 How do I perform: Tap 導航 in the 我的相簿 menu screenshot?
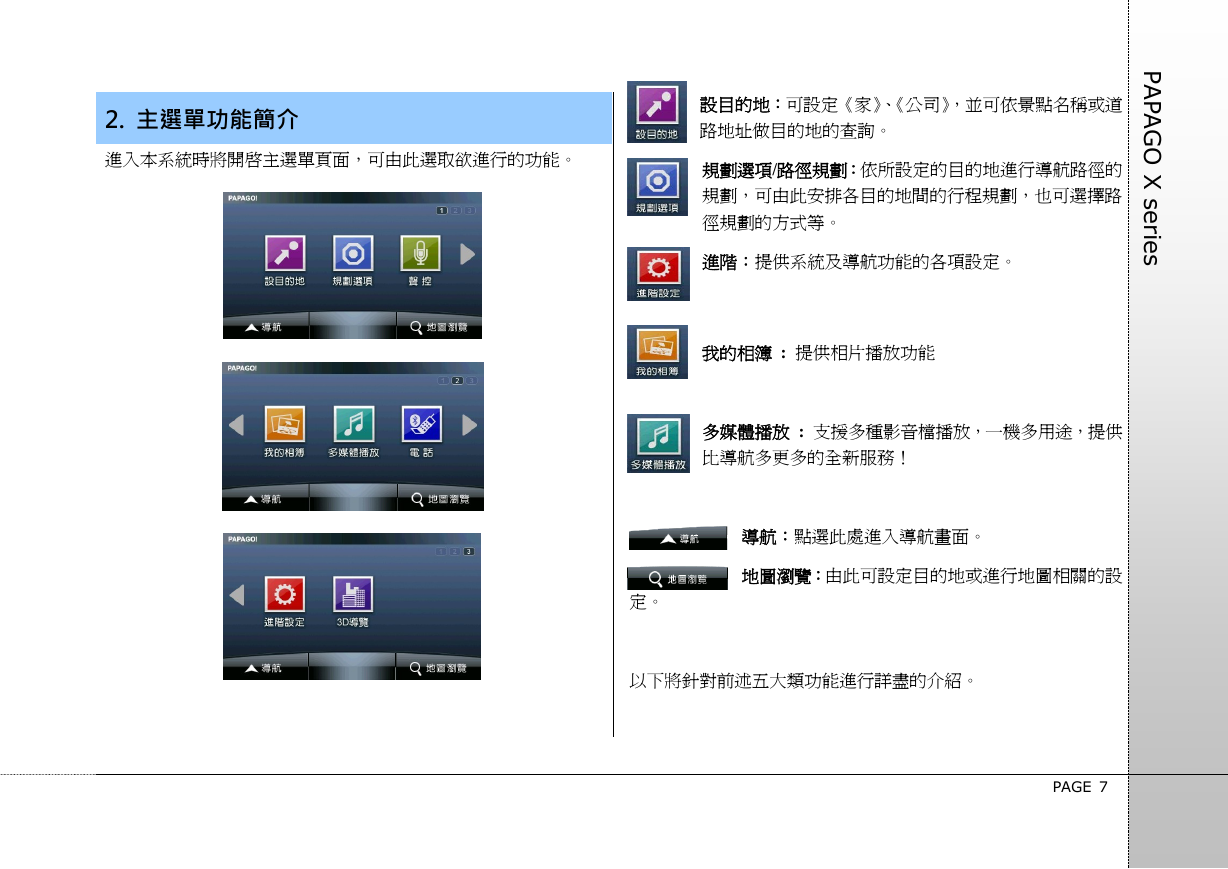click(265, 499)
